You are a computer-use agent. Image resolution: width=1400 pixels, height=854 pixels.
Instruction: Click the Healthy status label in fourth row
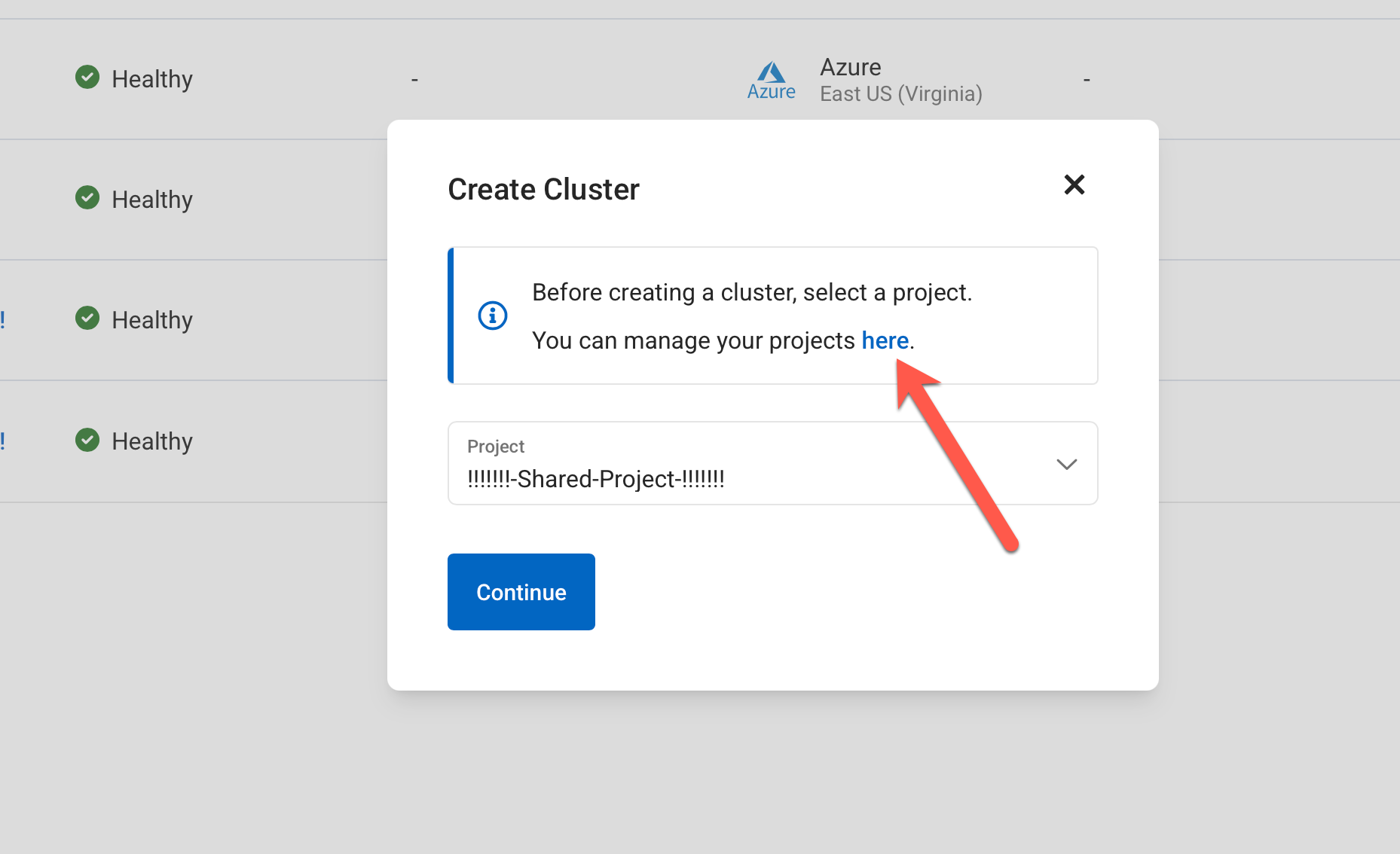point(152,441)
